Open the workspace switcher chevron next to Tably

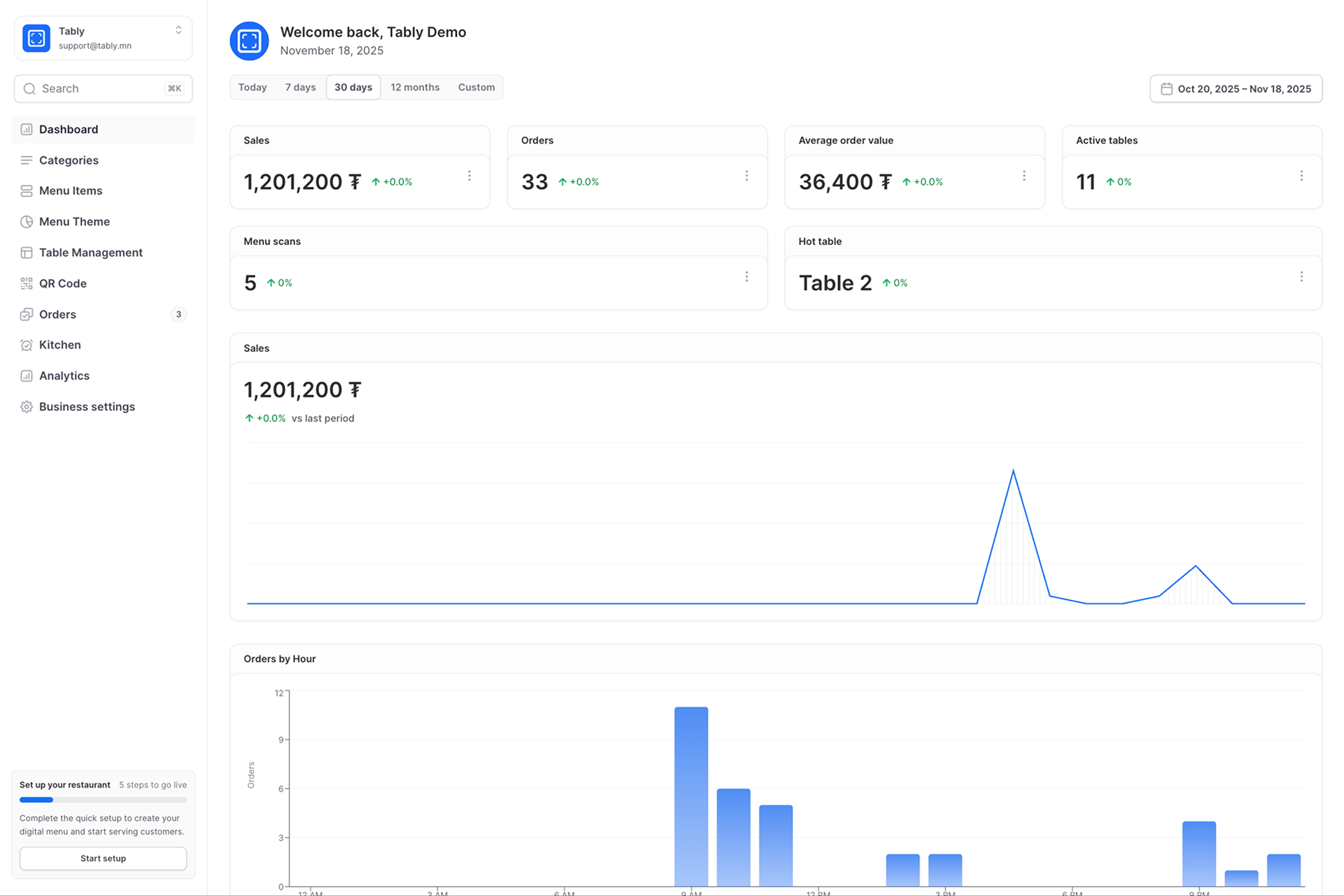178,30
